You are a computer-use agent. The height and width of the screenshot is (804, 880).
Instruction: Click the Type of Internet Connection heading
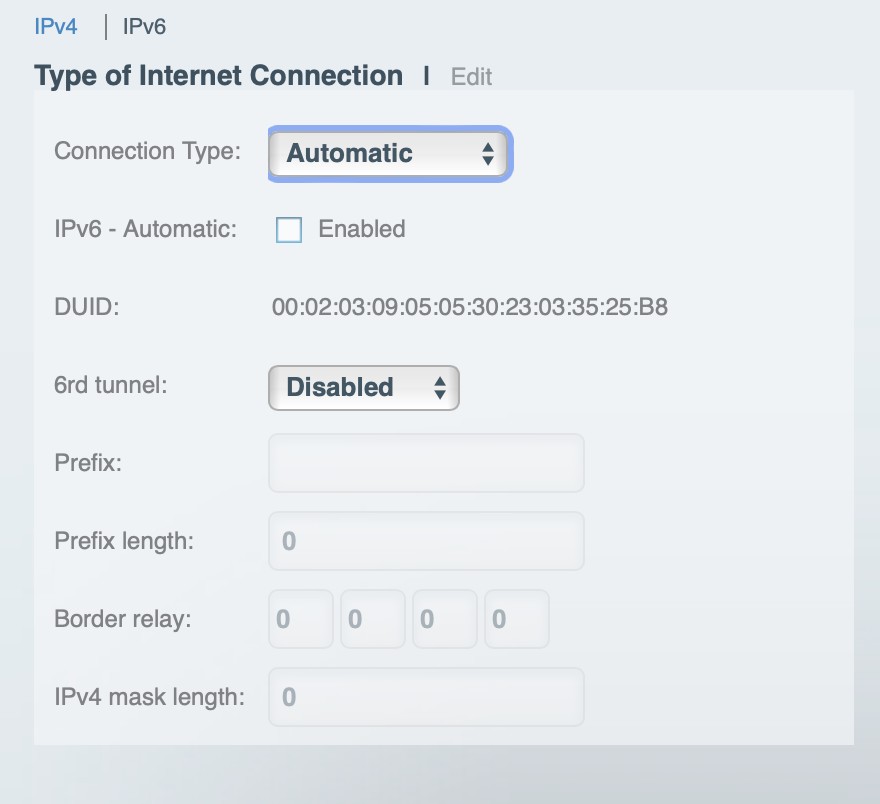pos(218,76)
